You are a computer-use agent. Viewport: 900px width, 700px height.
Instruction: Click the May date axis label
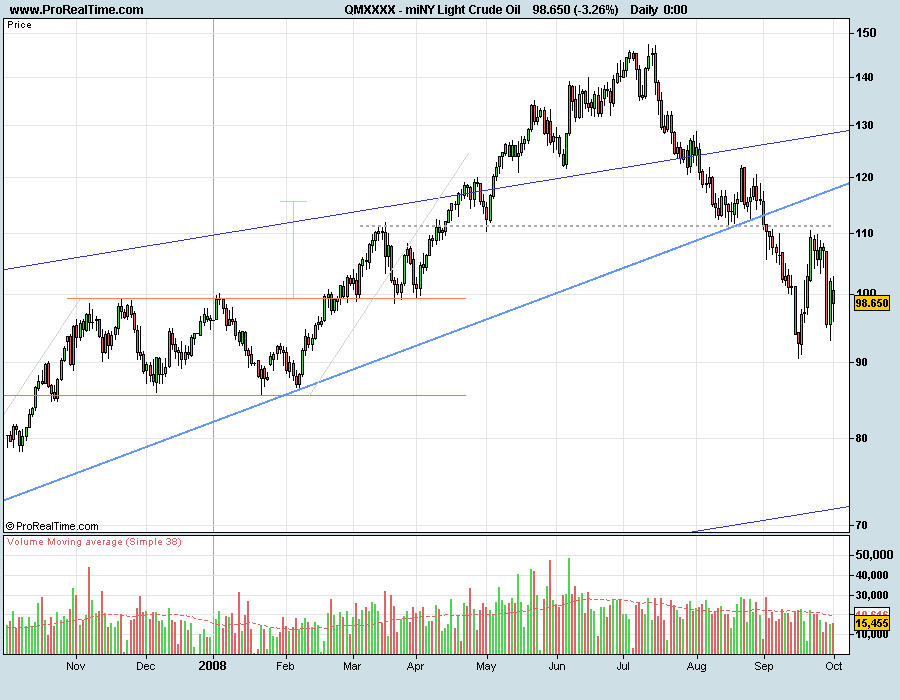(486, 666)
